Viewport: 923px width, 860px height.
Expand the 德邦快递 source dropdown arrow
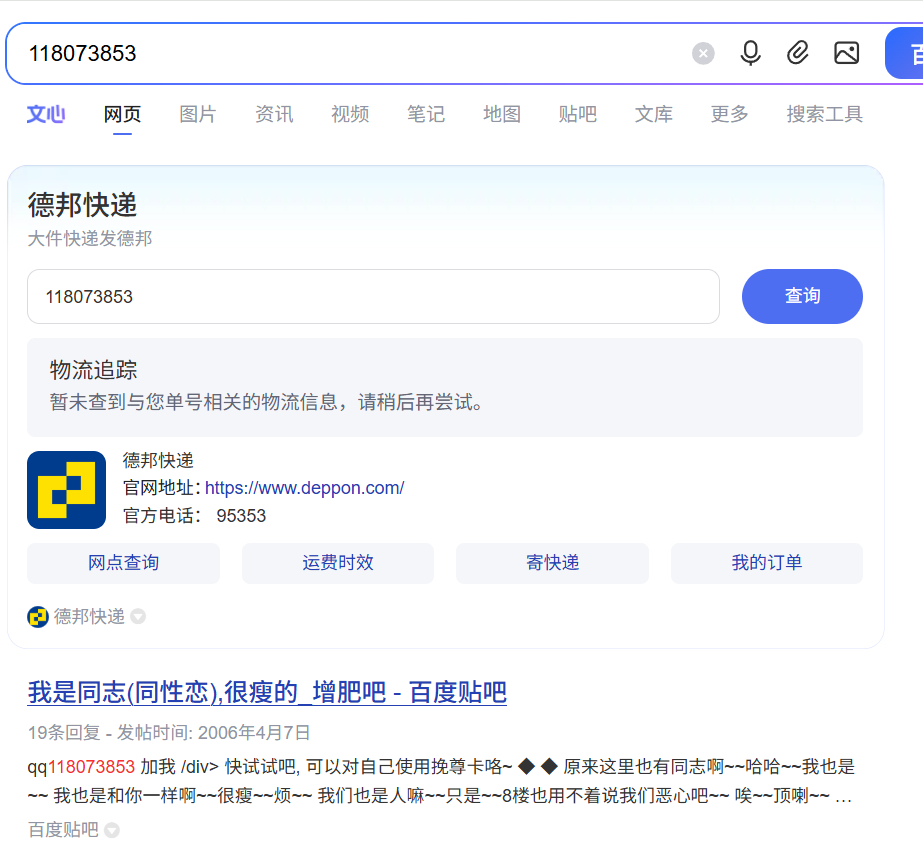(x=138, y=617)
